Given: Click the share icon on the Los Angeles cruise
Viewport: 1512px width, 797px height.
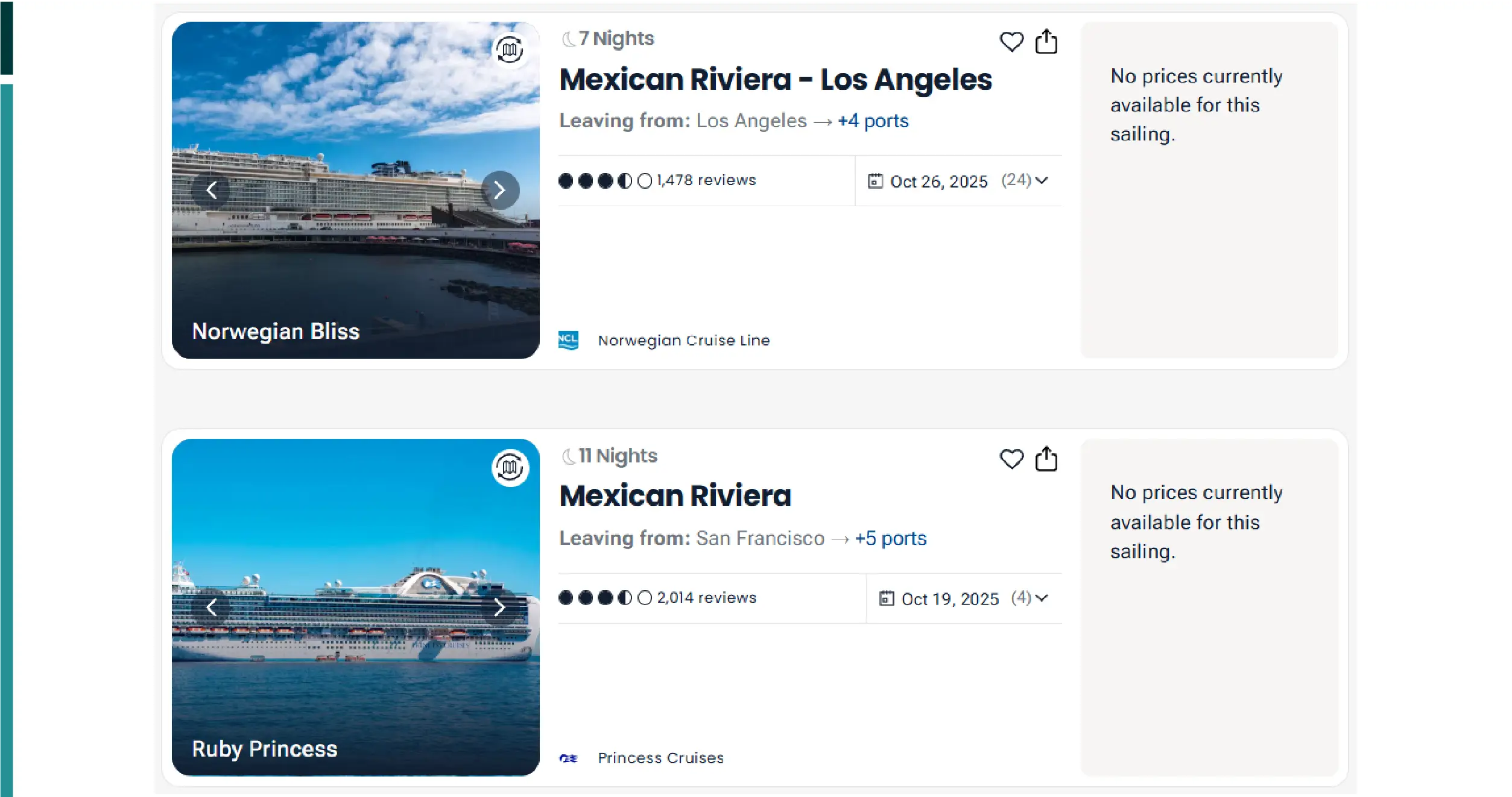Looking at the screenshot, I should (1047, 41).
